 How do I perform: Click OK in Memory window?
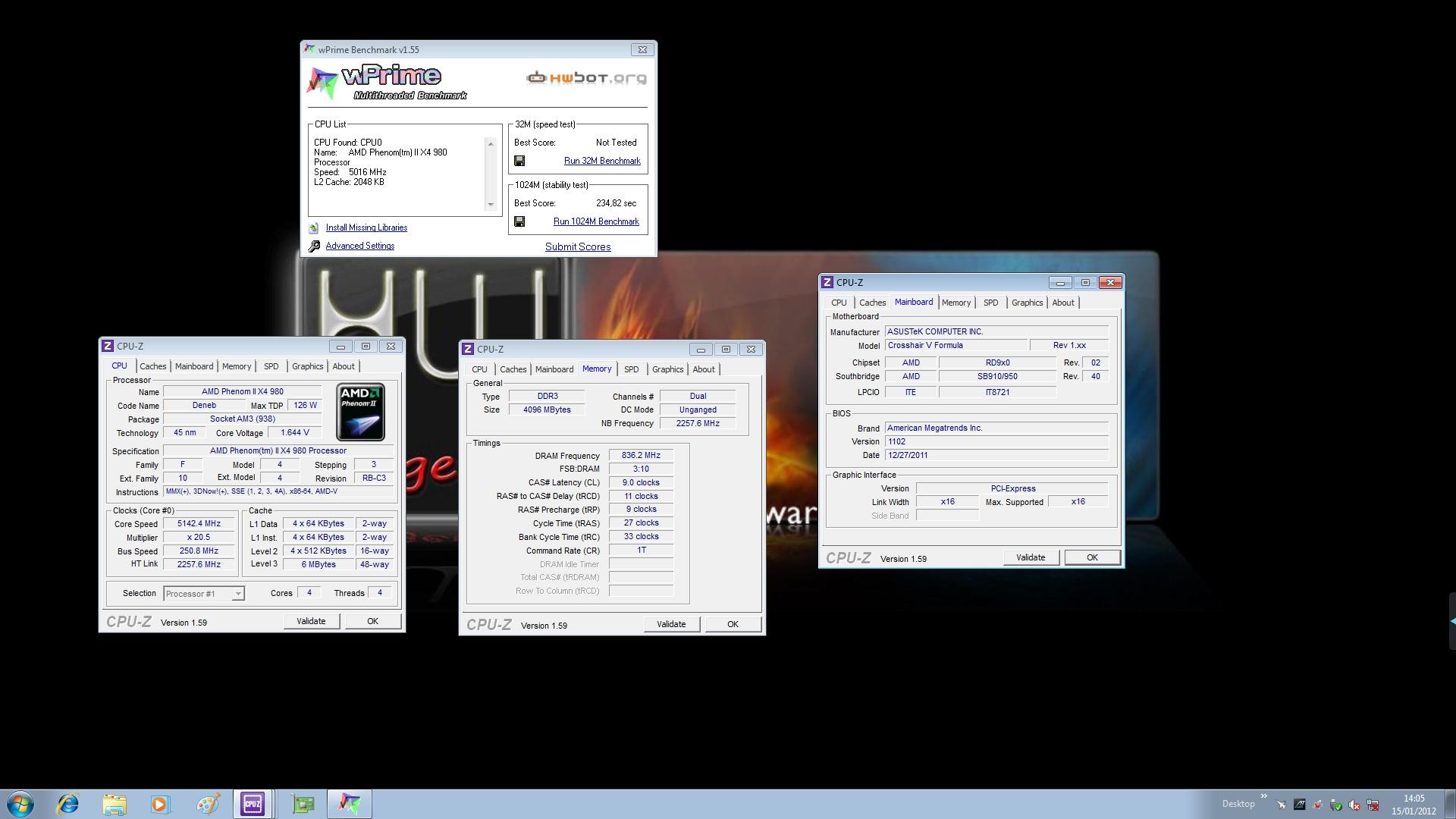(x=733, y=624)
